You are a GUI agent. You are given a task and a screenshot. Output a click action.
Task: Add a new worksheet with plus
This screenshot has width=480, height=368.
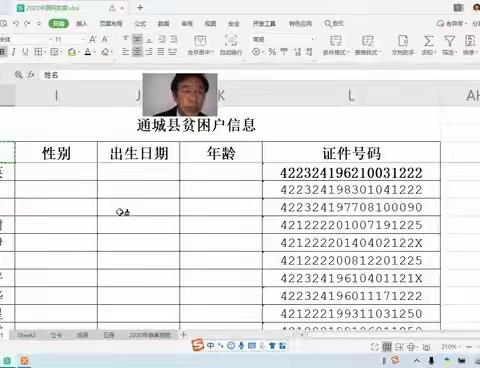183,334
